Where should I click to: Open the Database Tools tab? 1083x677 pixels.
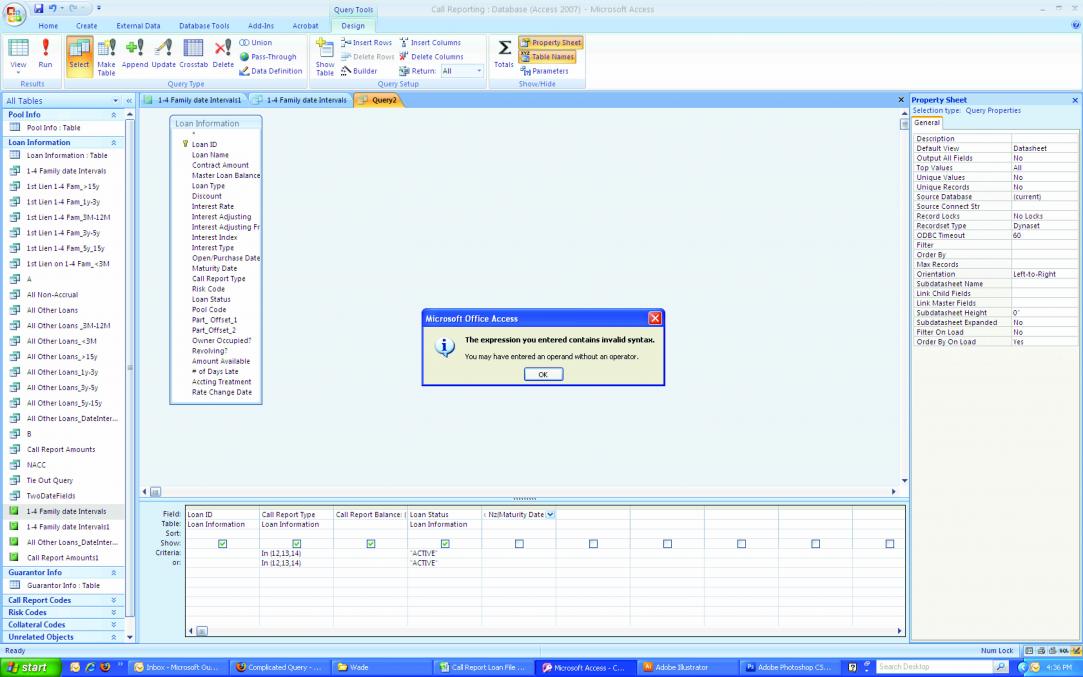[x=204, y=26]
